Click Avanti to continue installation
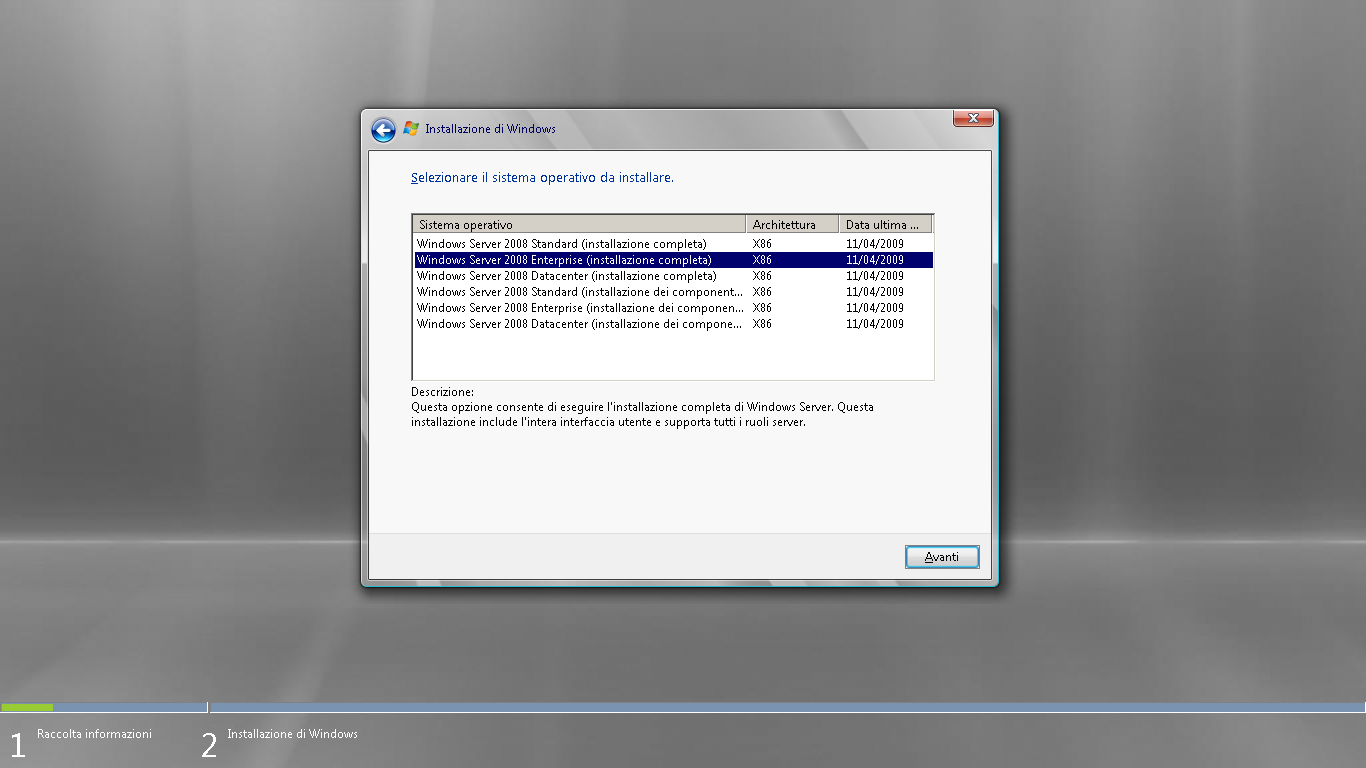The image size is (1366, 768). coord(942,557)
